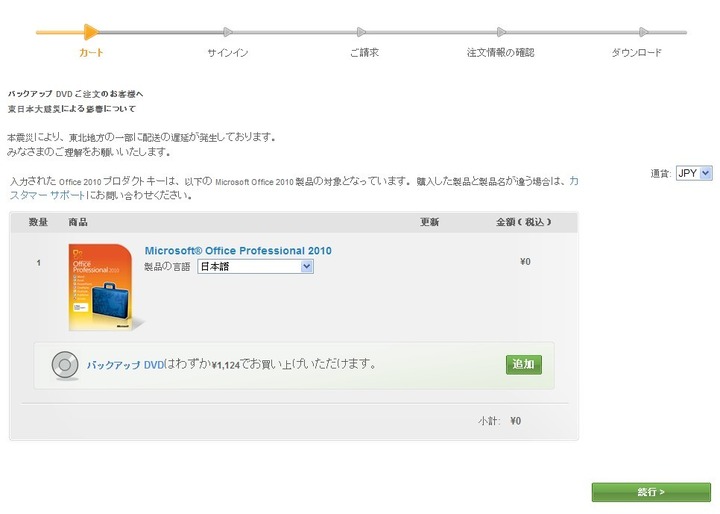Select the ご請求 step label
The height and width of the screenshot is (514, 720).
[364, 52]
